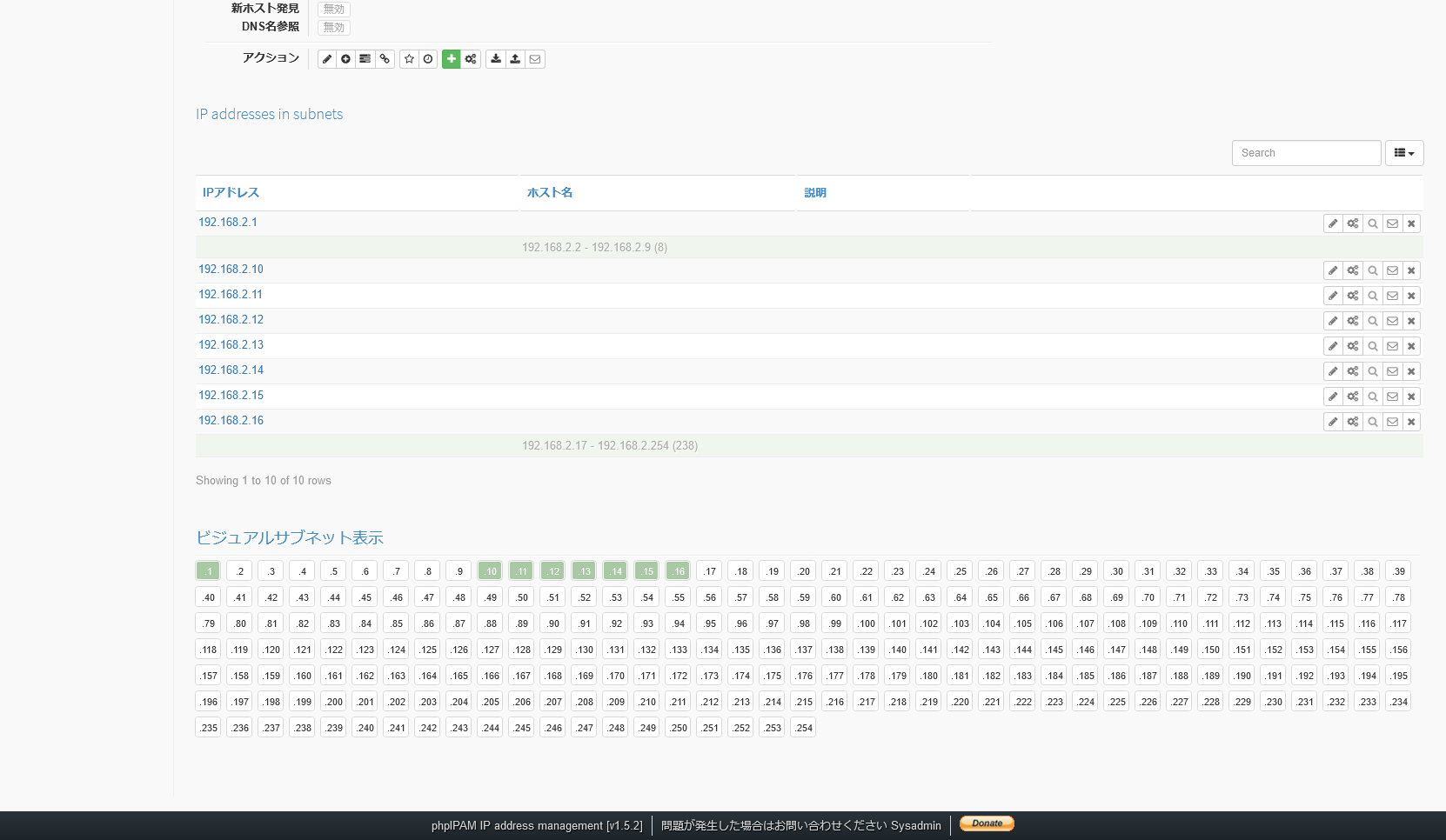Click the 無効 badge beside 新ホスト発見
Viewport: 1446px width, 840px height.
[334, 9]
